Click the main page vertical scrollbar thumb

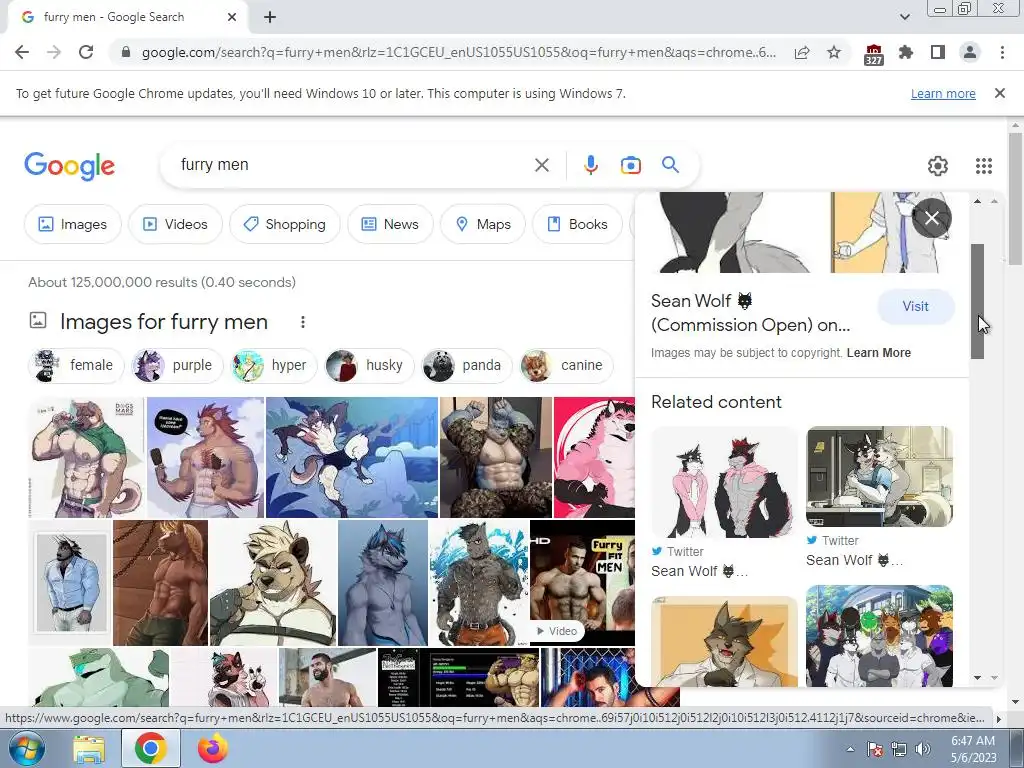[x=1015, y=199]
